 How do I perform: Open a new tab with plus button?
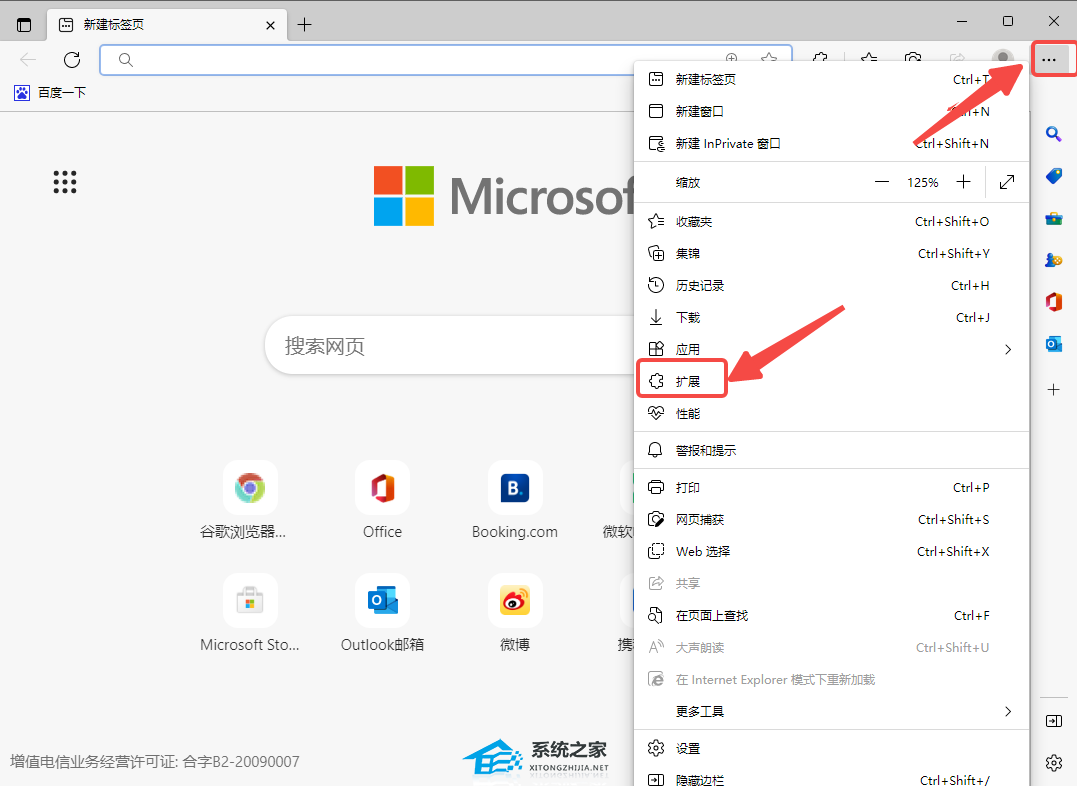pos(304,25)
